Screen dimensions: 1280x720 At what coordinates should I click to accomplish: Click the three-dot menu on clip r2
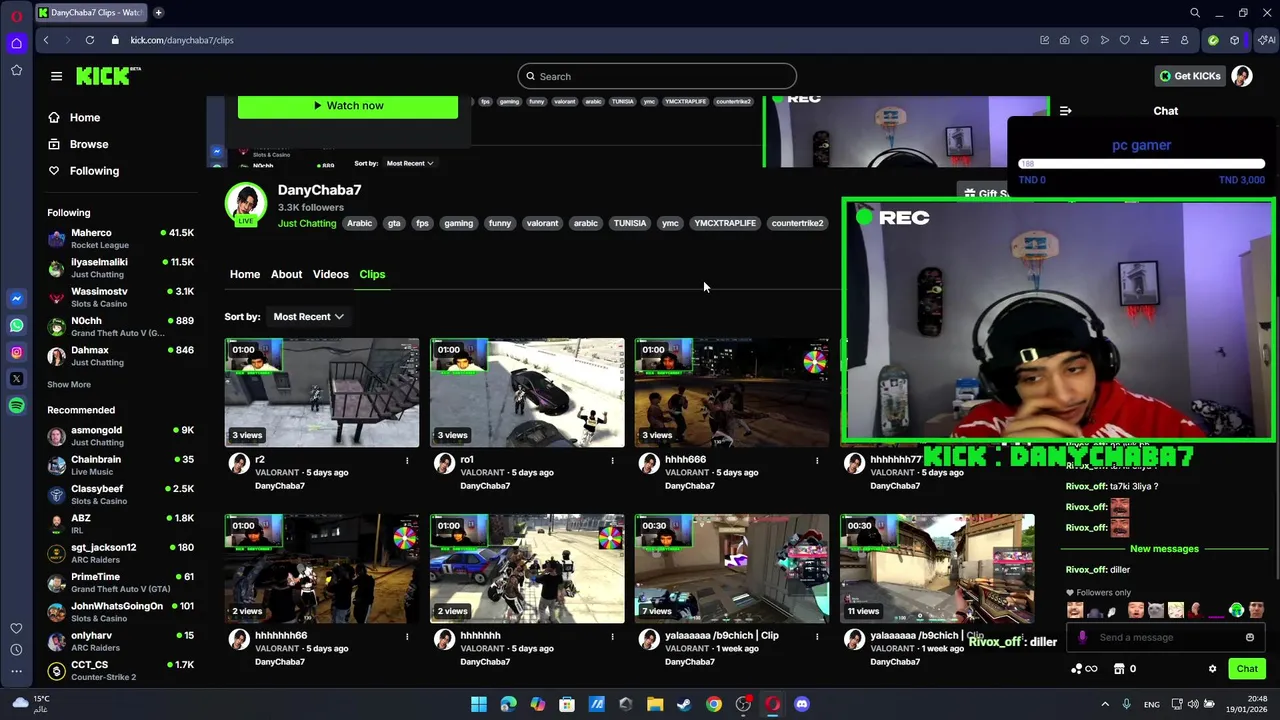(407, 460)
